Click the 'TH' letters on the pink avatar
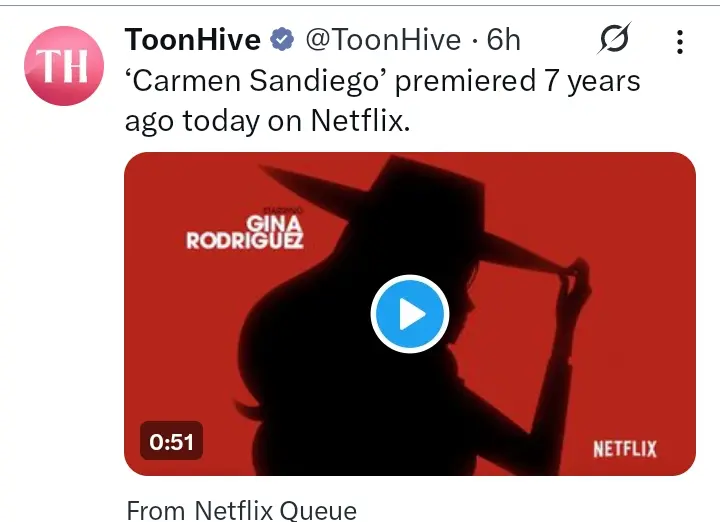This screenshot has height=522, width=720. point(62,66)
